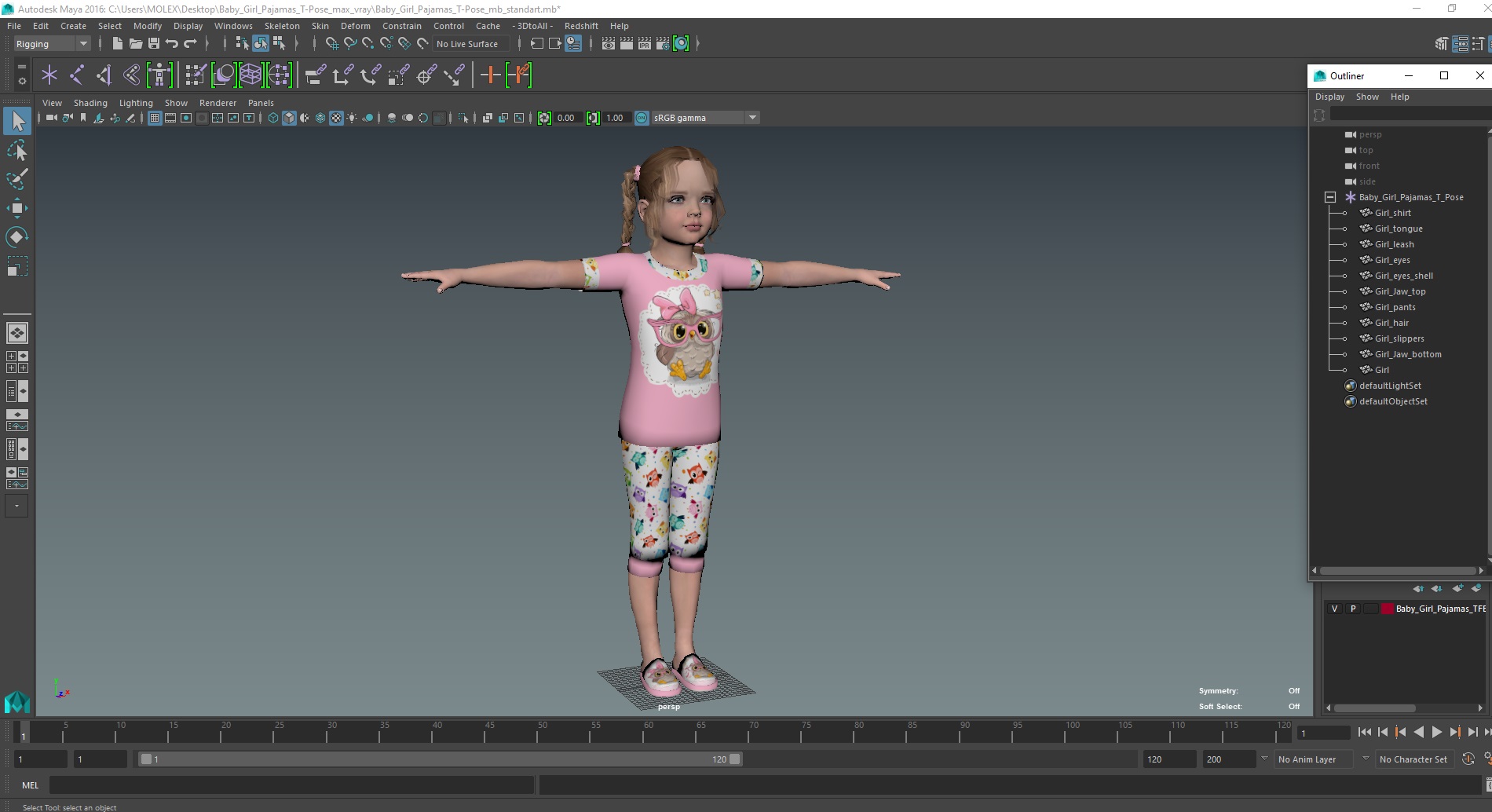Click the No Live Surface field
The height and width of the screenshot is (812, 1492).
pos(470,44)
